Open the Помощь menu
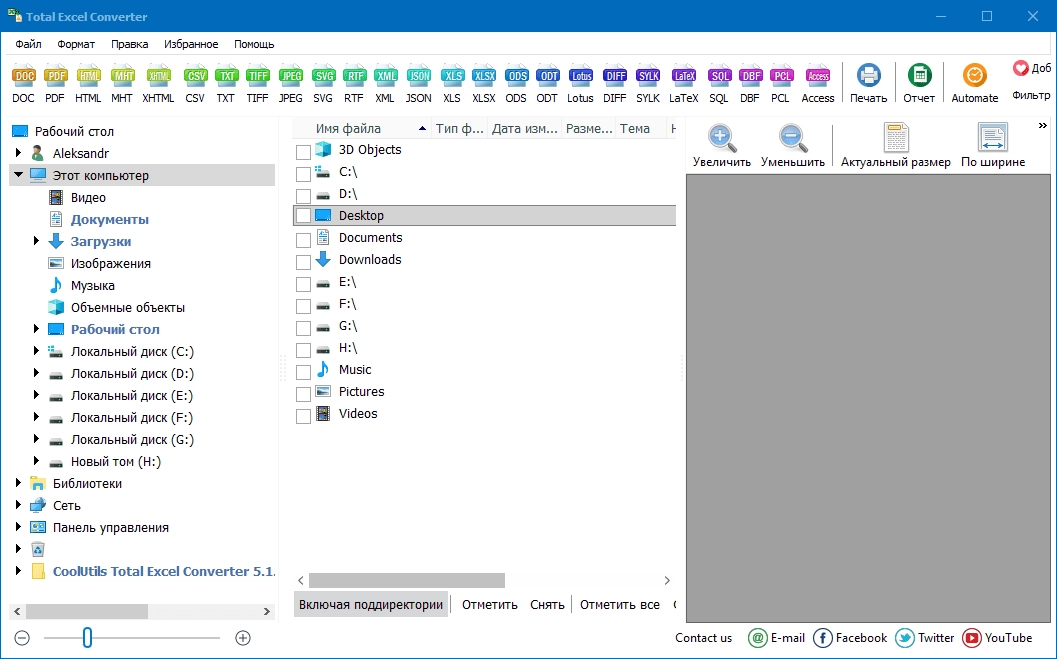This screenshot has height=659, width=1057. click(254, 44)
